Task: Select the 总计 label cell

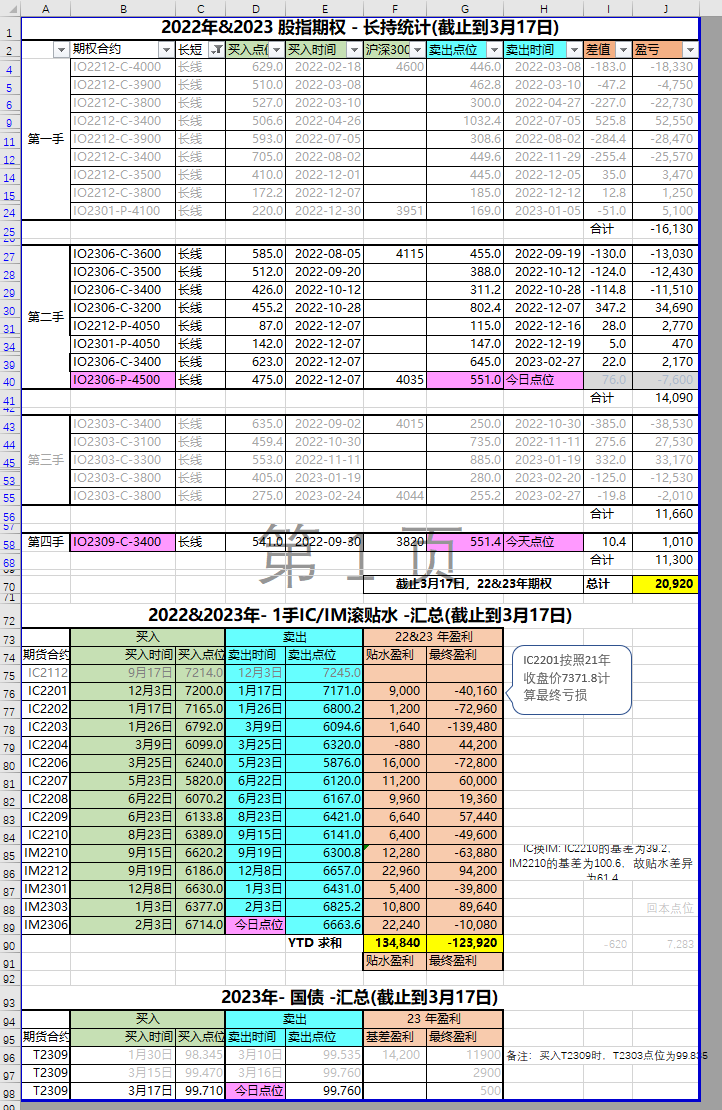Action: (x=608, y=584)
